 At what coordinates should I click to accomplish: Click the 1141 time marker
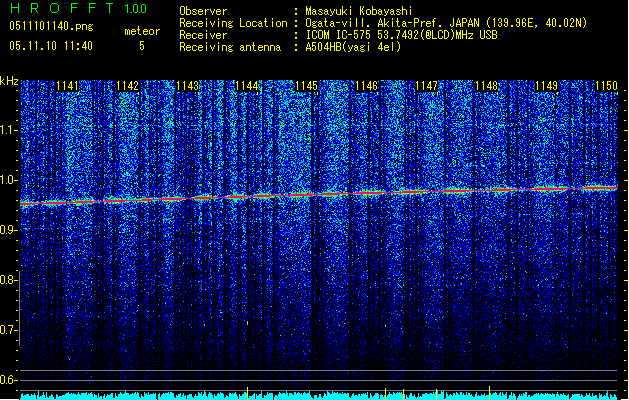[68, 87]
